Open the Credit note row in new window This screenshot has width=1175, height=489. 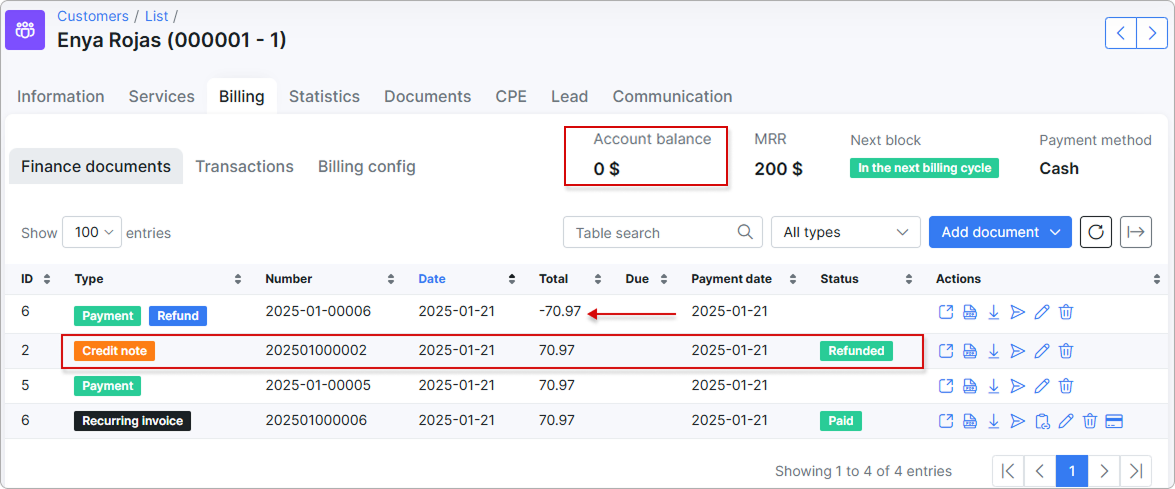[946, 350]
